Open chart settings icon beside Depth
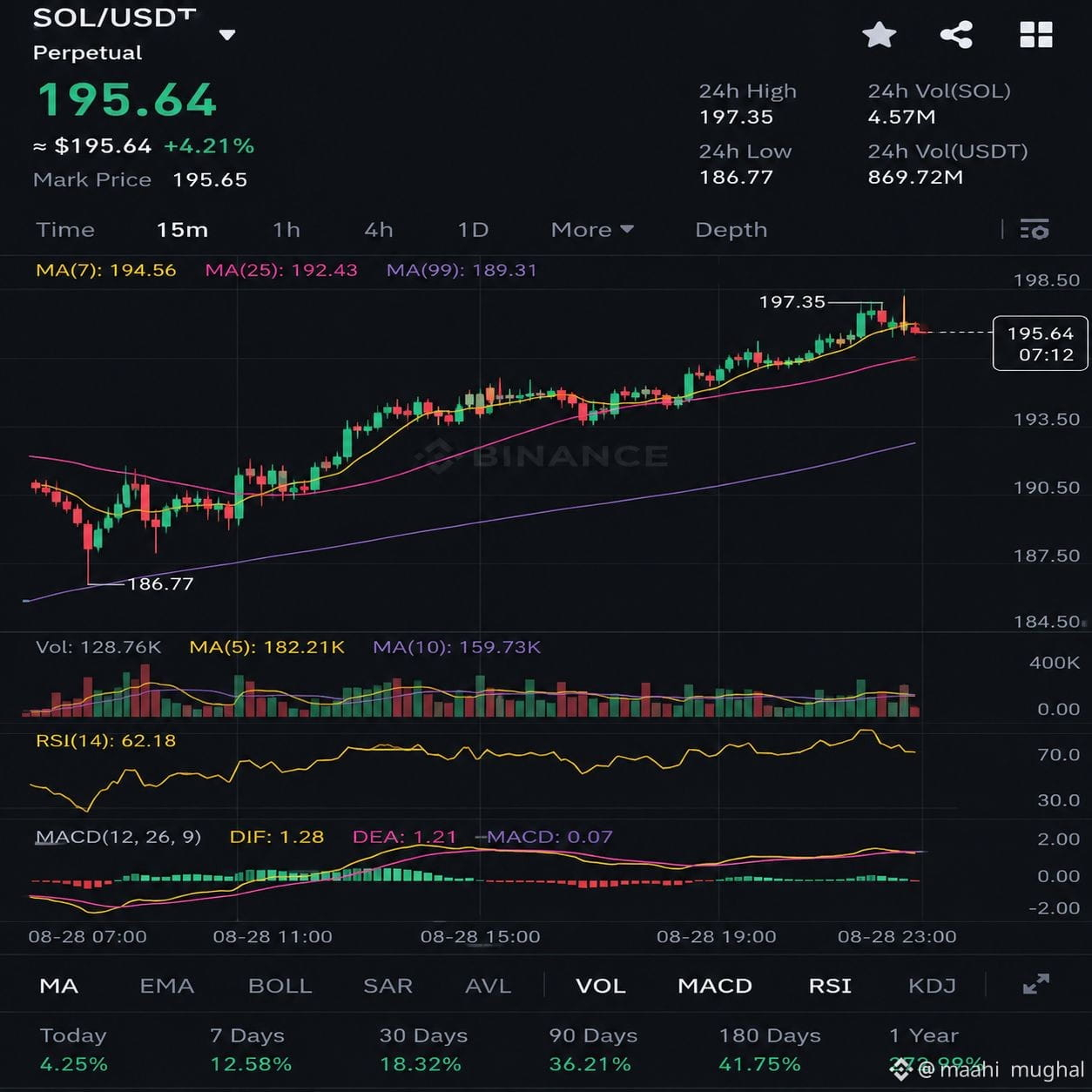1092x1092 pixels. (1034, 229)
